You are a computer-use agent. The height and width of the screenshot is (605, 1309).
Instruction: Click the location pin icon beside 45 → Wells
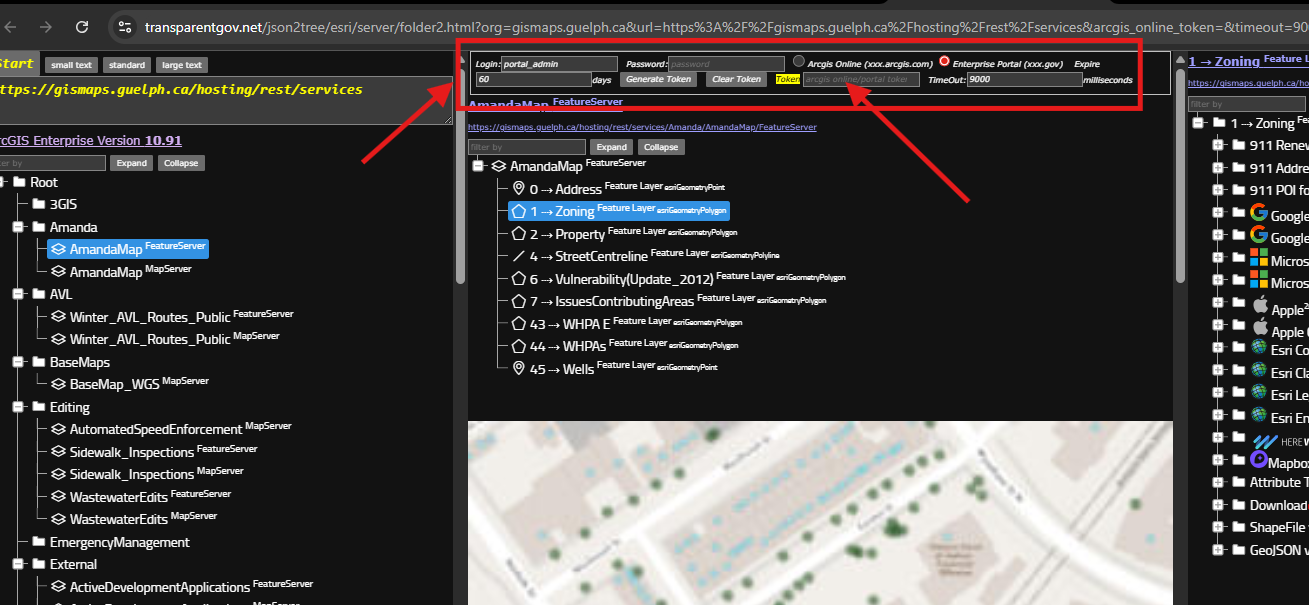(x=518, y=368)
